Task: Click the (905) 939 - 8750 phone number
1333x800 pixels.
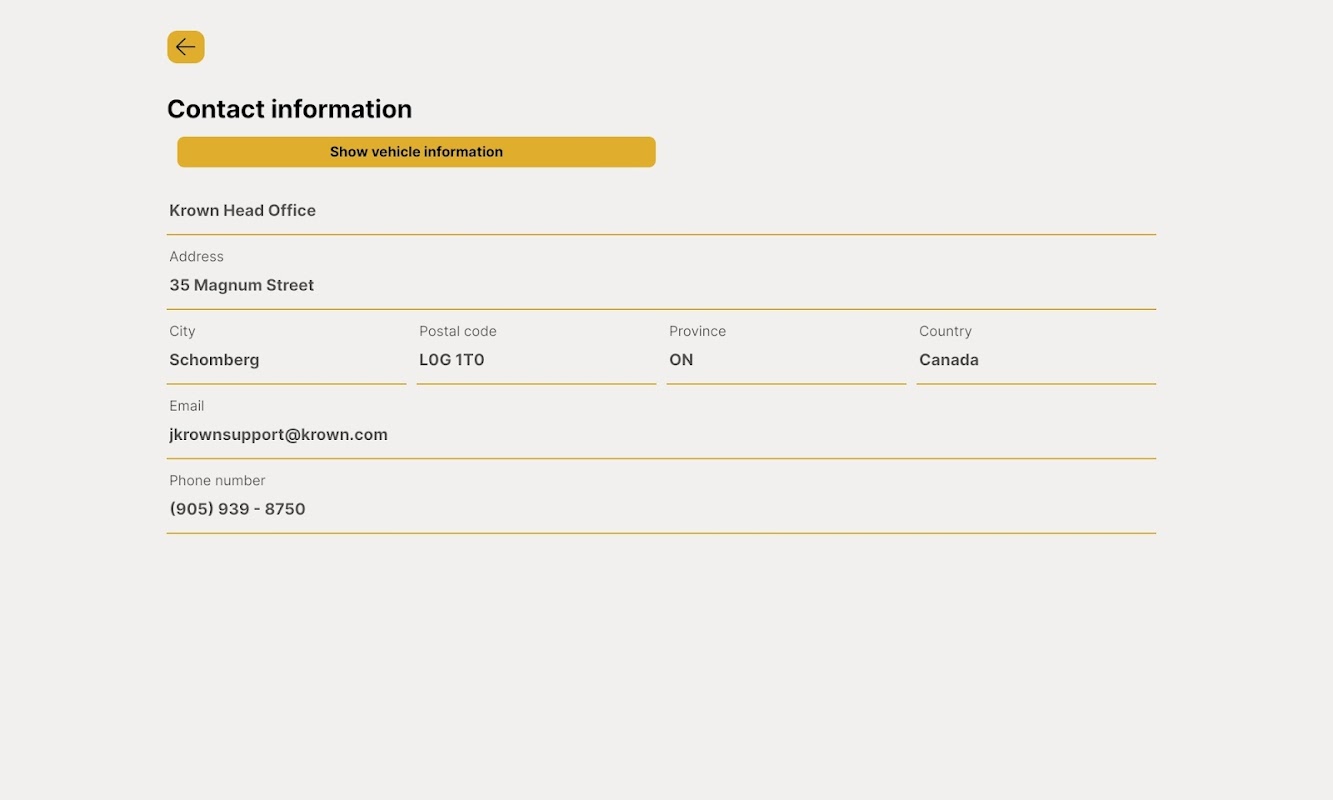Action: [x=237, y=509]
